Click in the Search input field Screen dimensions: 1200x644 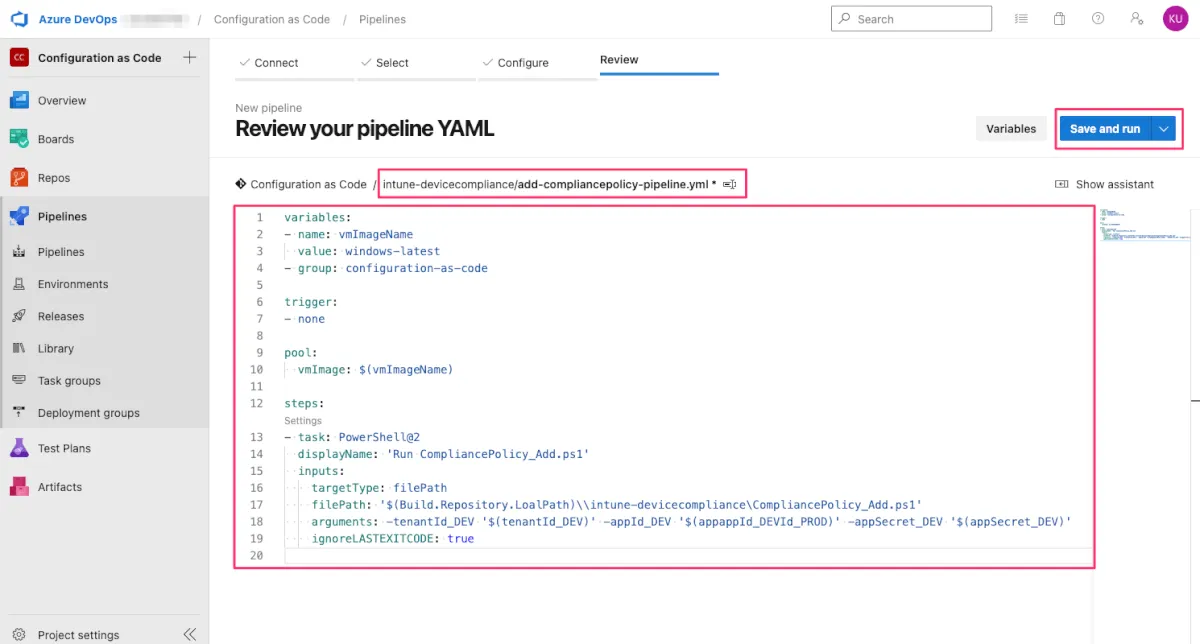click(x=920, y=19)
